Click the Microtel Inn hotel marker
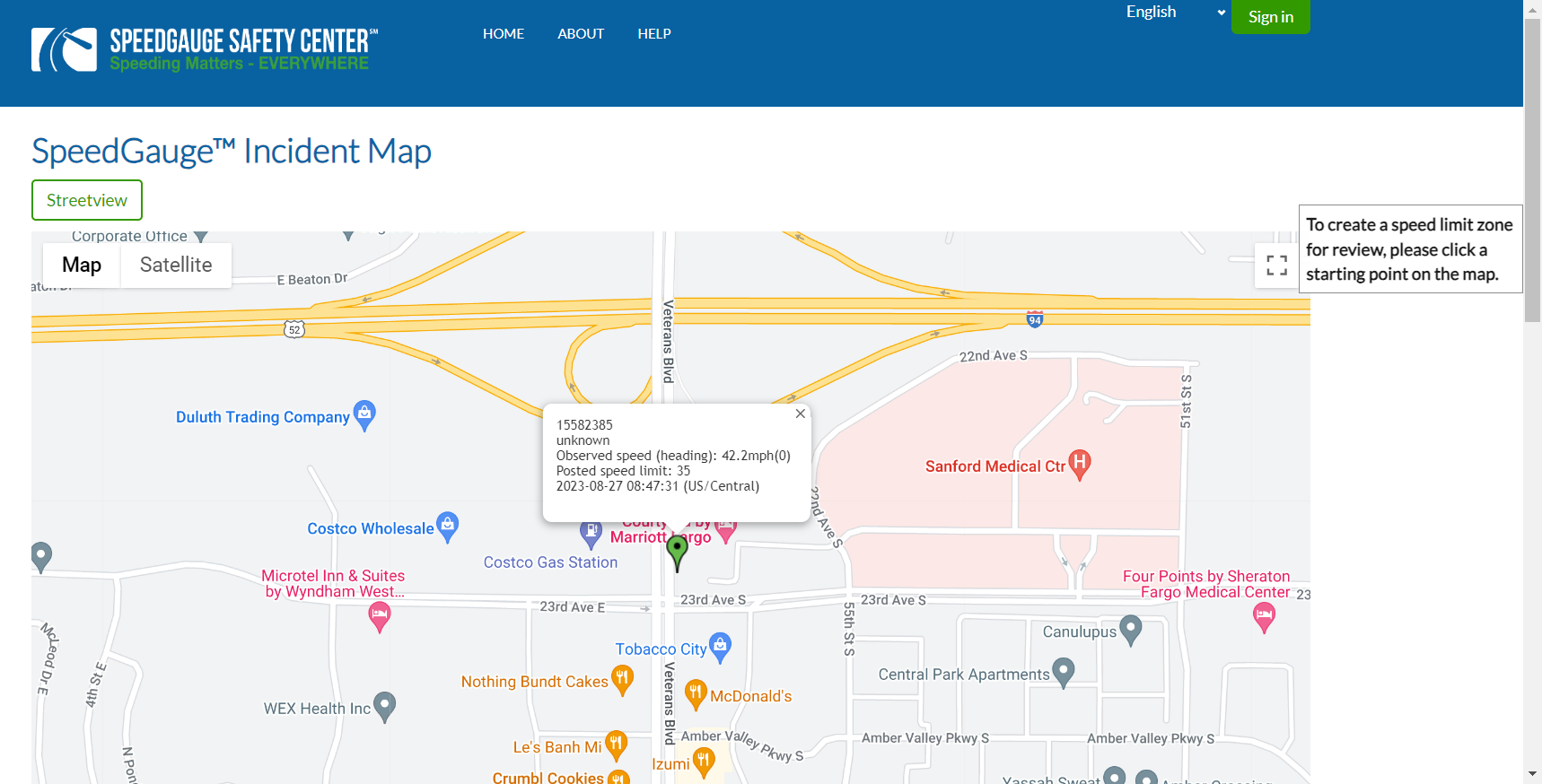The image size is (1542, 784). (x=380, y=615)
